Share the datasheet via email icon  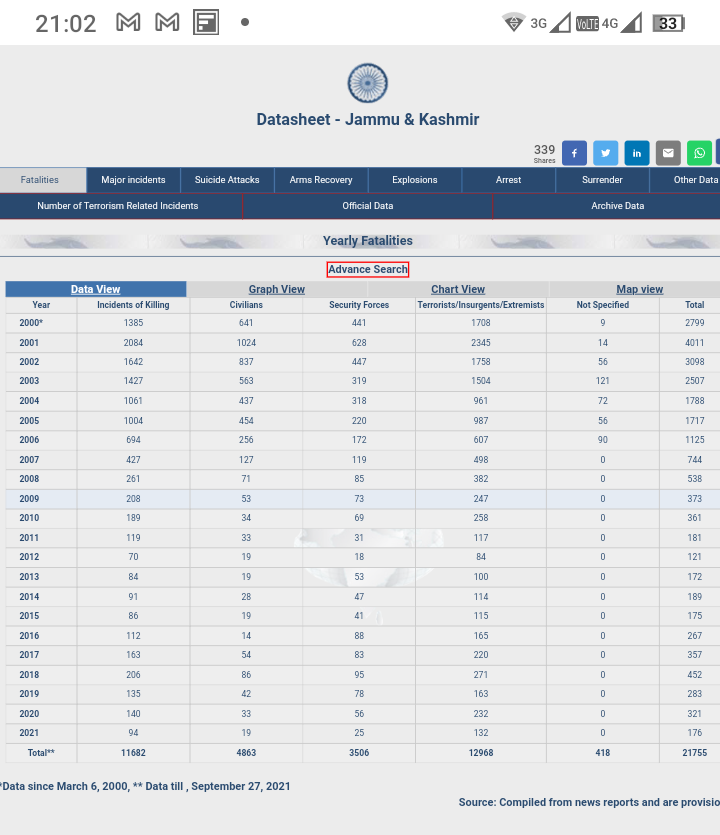[x=668, y=153]
